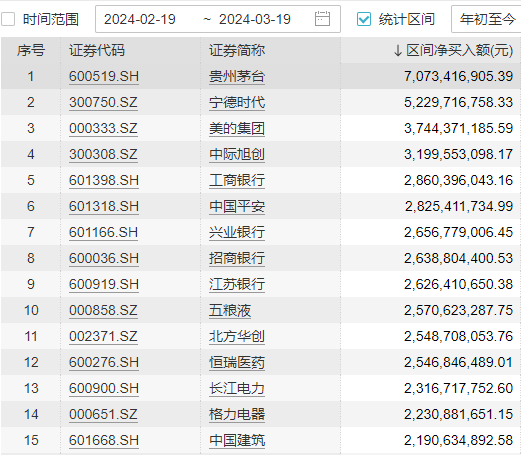The width and height of the screenshot is (521, 455).
Task: Open 兴业银行 stock name link
Action: 237,232
